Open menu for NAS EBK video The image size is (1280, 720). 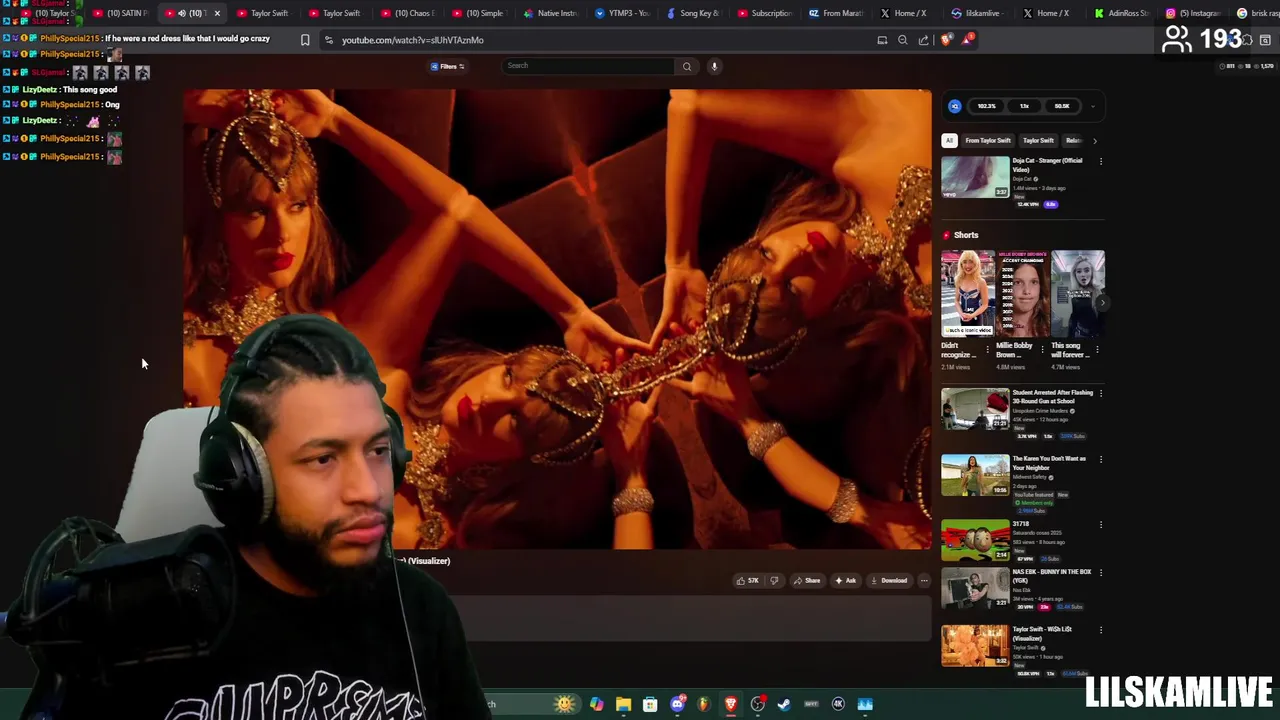(x=1101, y=573)
